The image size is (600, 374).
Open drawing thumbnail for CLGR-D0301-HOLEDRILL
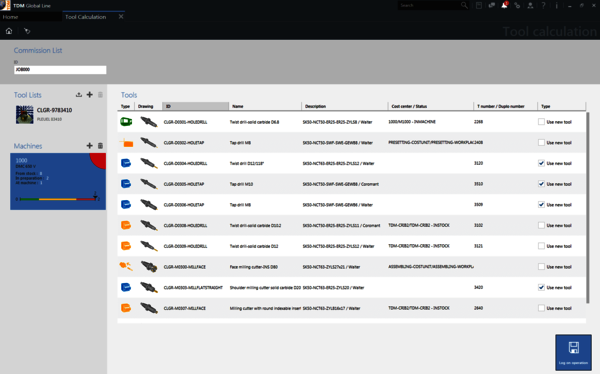[x=148, y=122]
